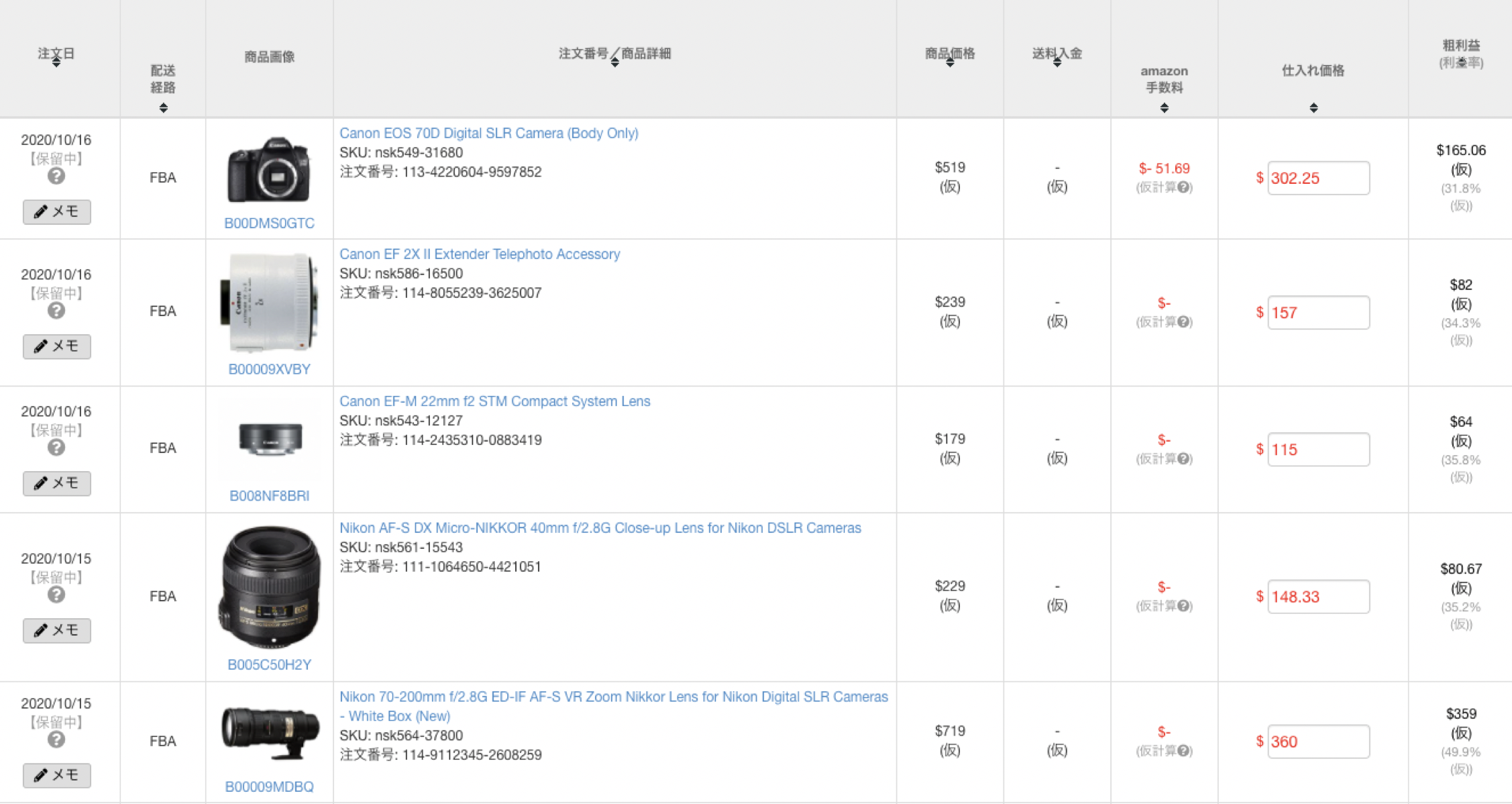This screenshot has height=804, width=1512.
Task: Click 粗利益 (利益率) column header
Action: coord(1461,54)
